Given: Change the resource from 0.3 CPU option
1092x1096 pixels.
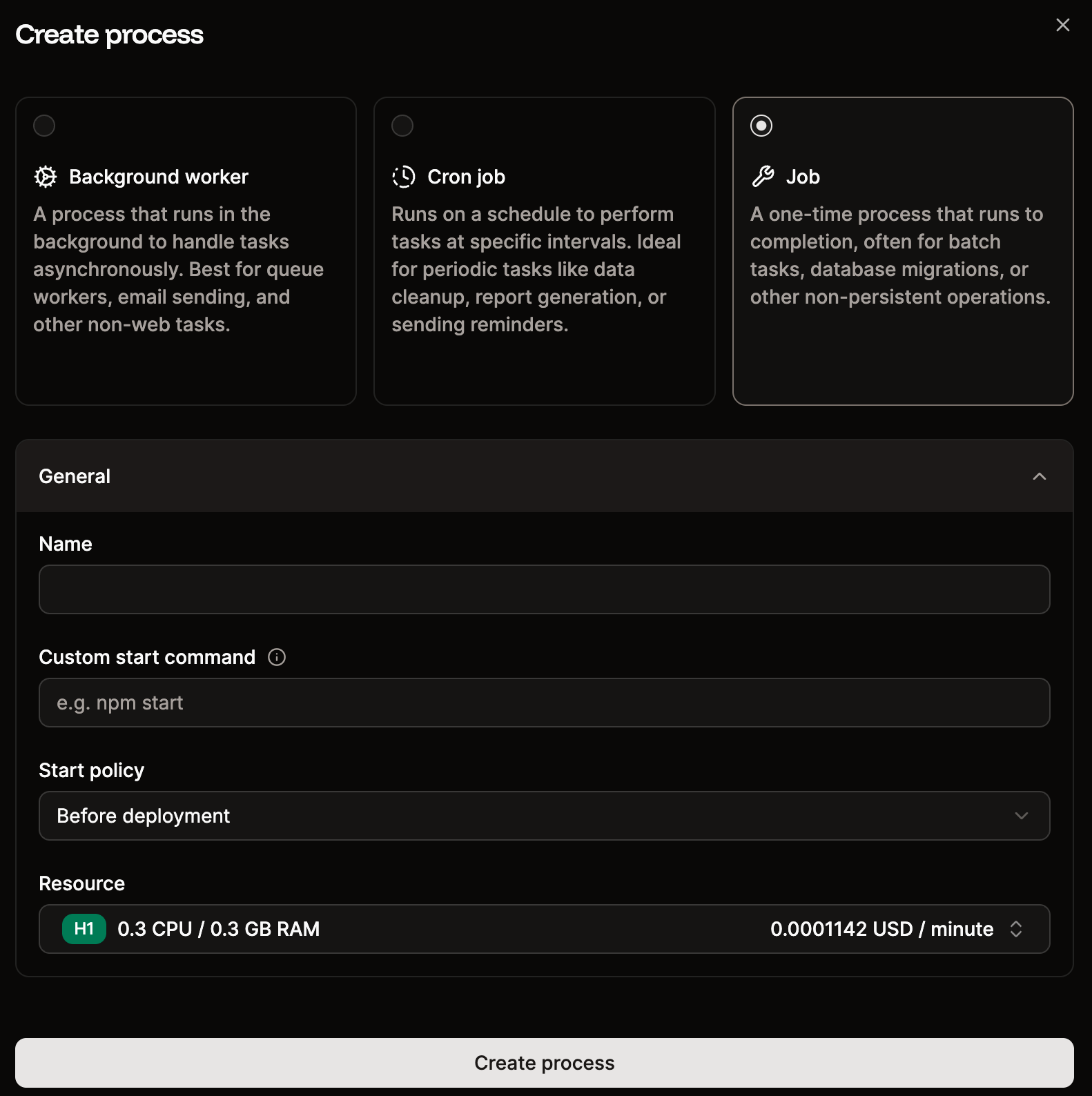Looking at the screenshot, I should tap(544, 929).
